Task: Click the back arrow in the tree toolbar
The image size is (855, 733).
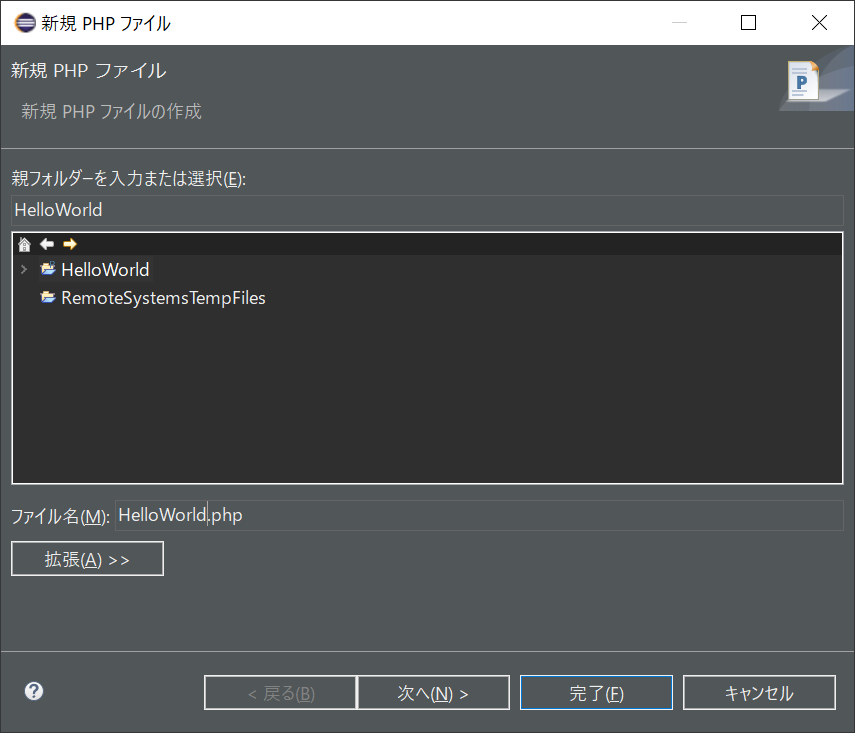Action: coord(46,243)
